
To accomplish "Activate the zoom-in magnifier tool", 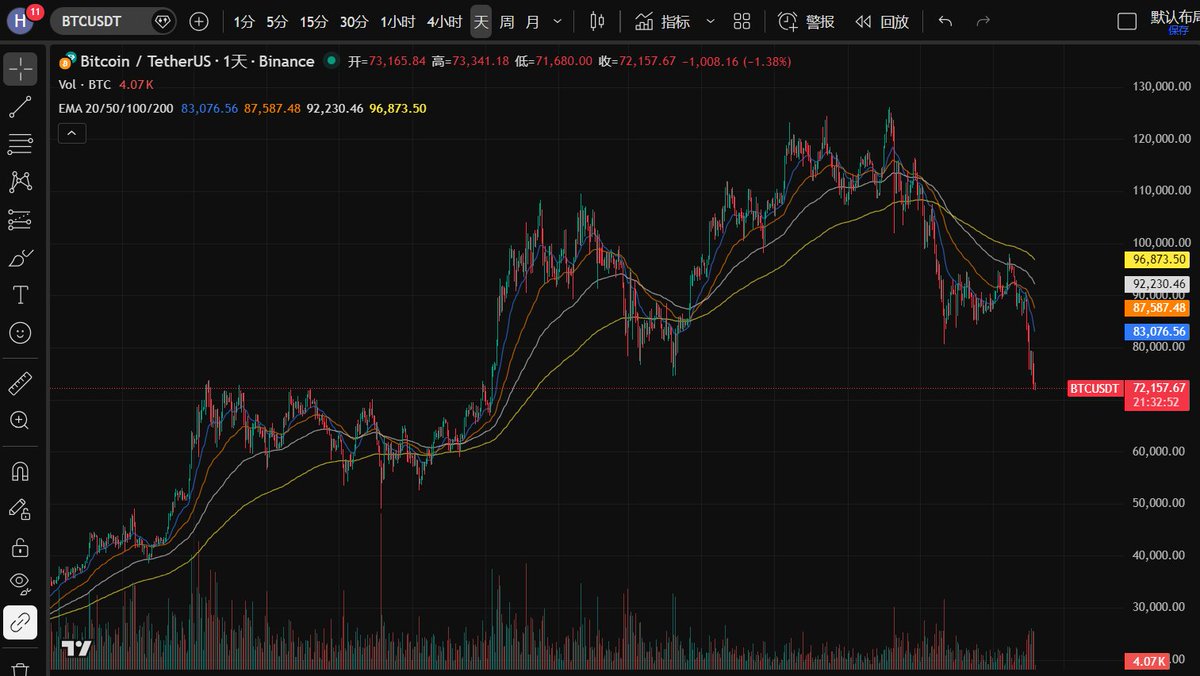I will [x=20, y=420].
